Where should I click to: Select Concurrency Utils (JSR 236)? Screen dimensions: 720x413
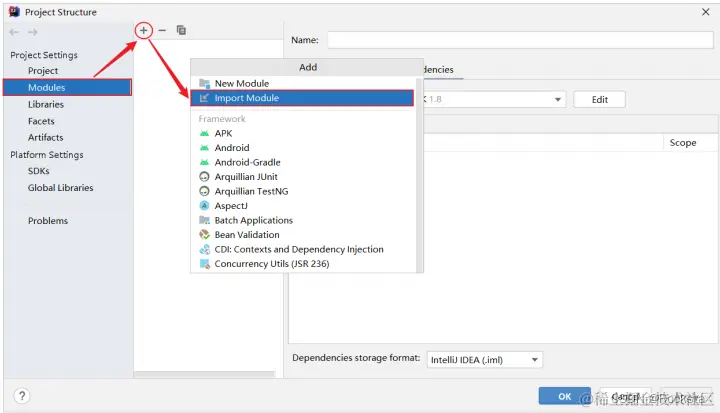pos(303,264)
